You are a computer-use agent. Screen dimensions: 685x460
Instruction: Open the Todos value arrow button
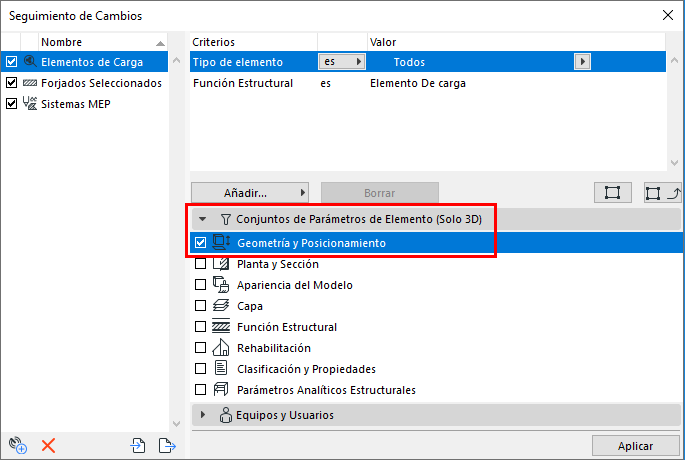pos(582,62)
